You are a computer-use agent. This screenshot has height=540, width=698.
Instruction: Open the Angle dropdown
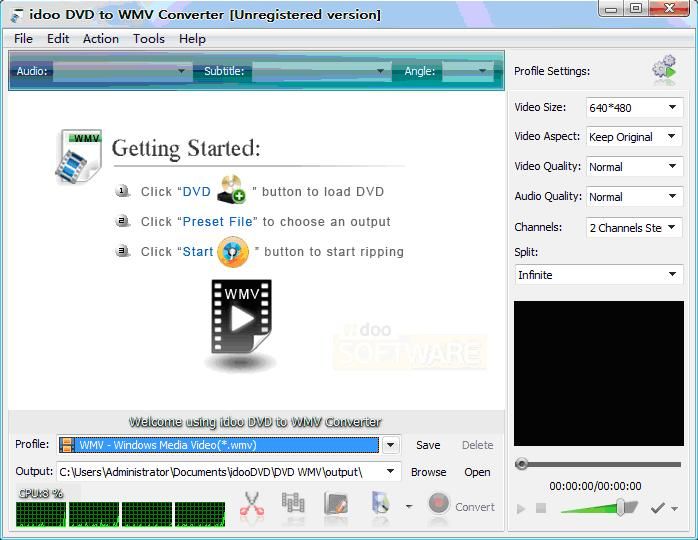[x=468, y=71]
